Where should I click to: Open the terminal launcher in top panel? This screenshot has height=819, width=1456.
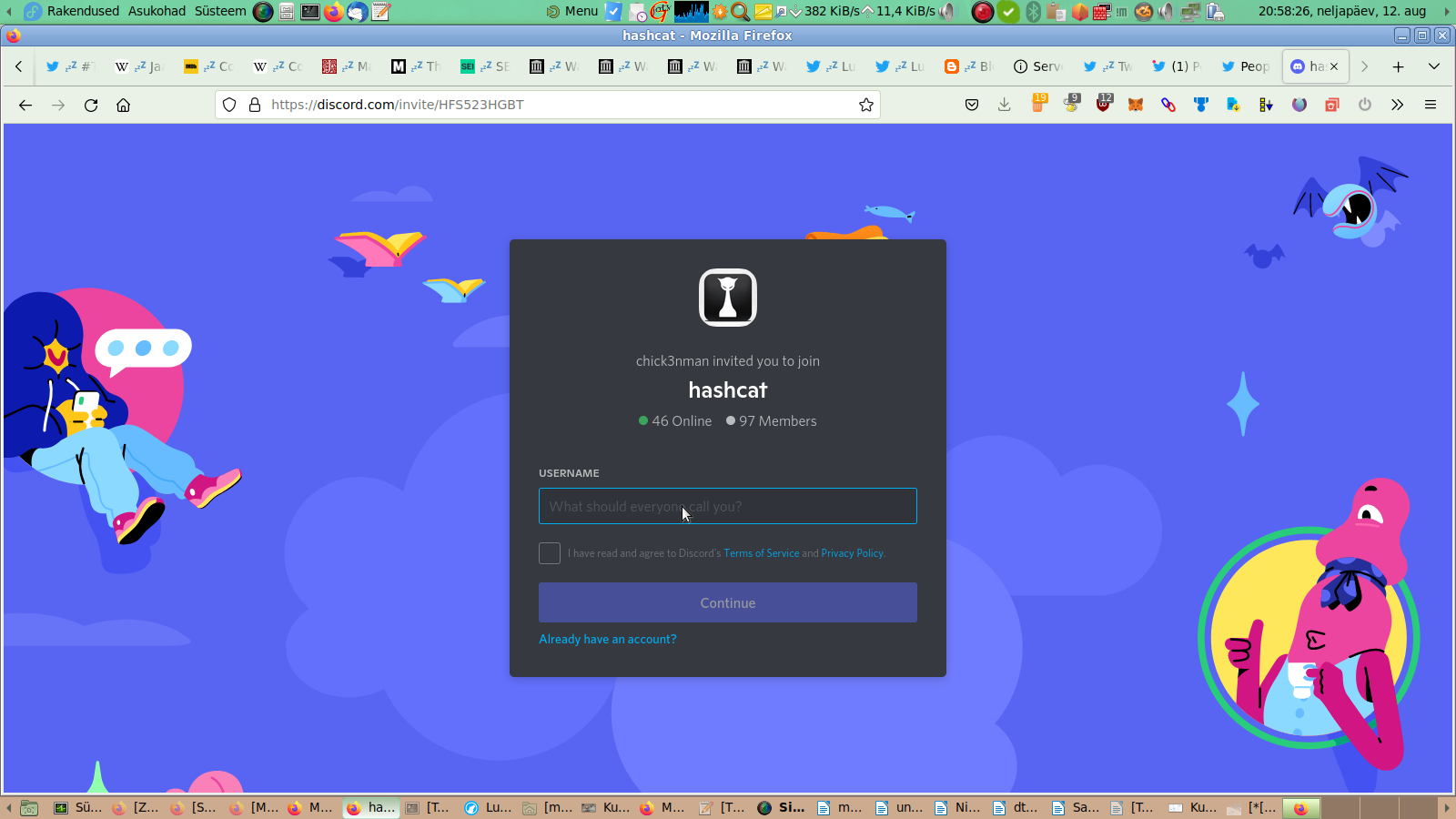(x=310, y=11)
